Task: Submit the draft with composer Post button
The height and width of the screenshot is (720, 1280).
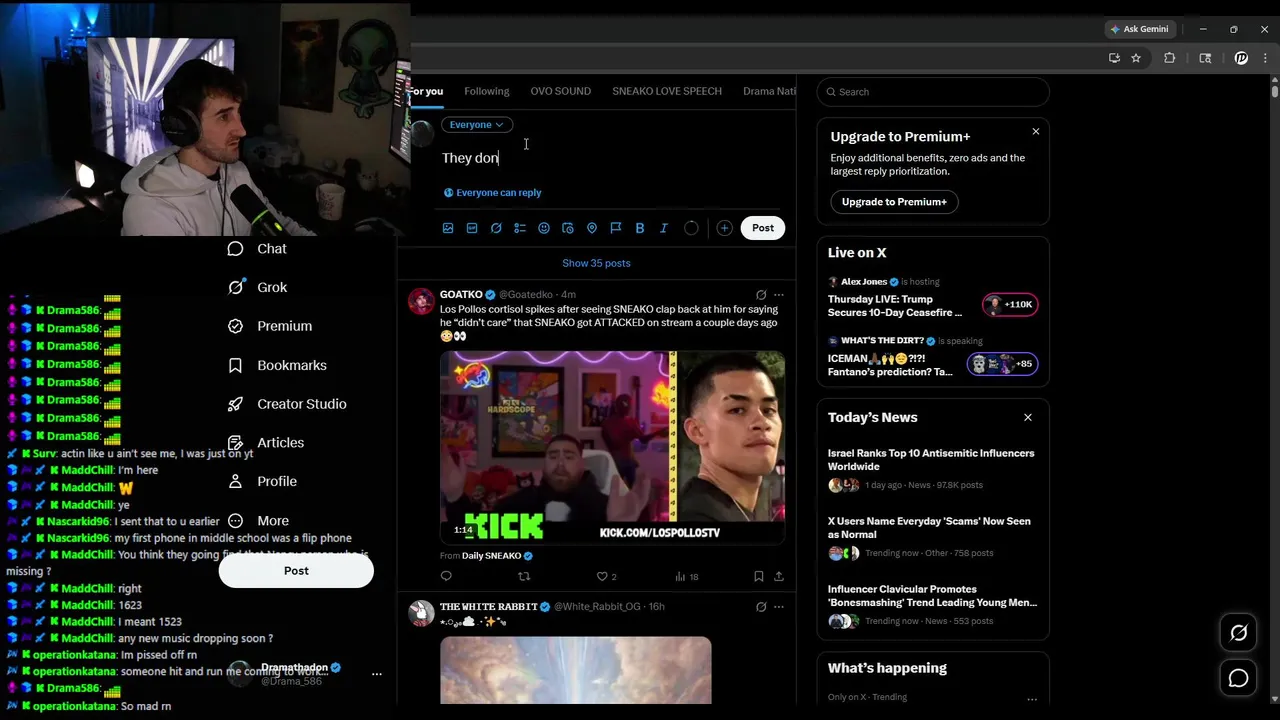Action: [763, 228]
